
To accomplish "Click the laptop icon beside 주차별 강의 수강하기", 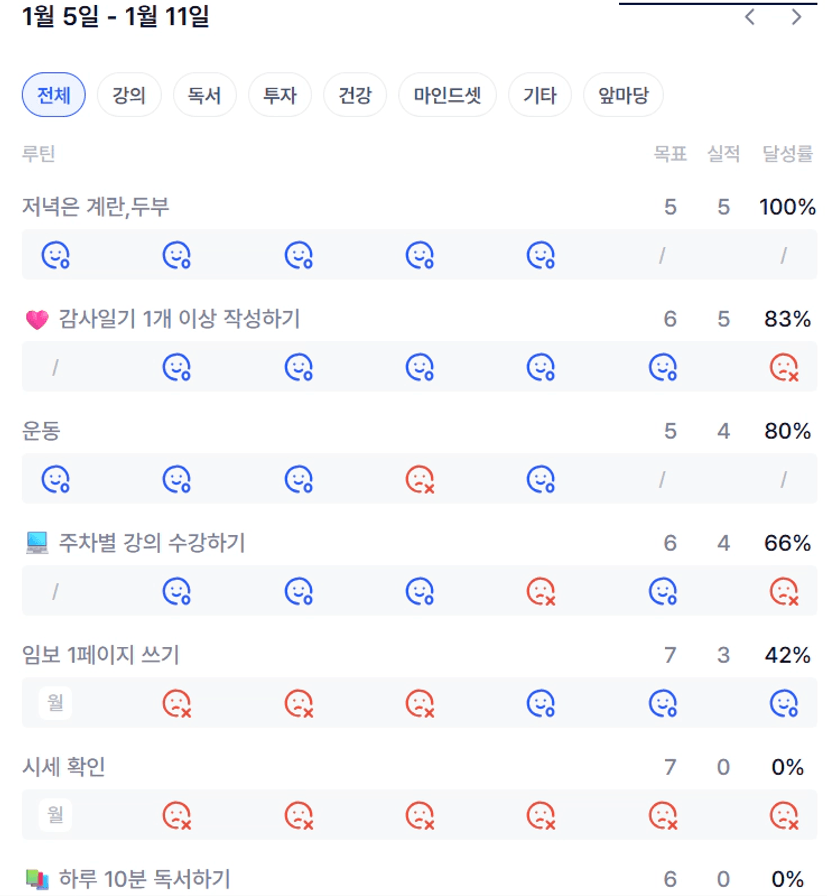I will [36, 543].
